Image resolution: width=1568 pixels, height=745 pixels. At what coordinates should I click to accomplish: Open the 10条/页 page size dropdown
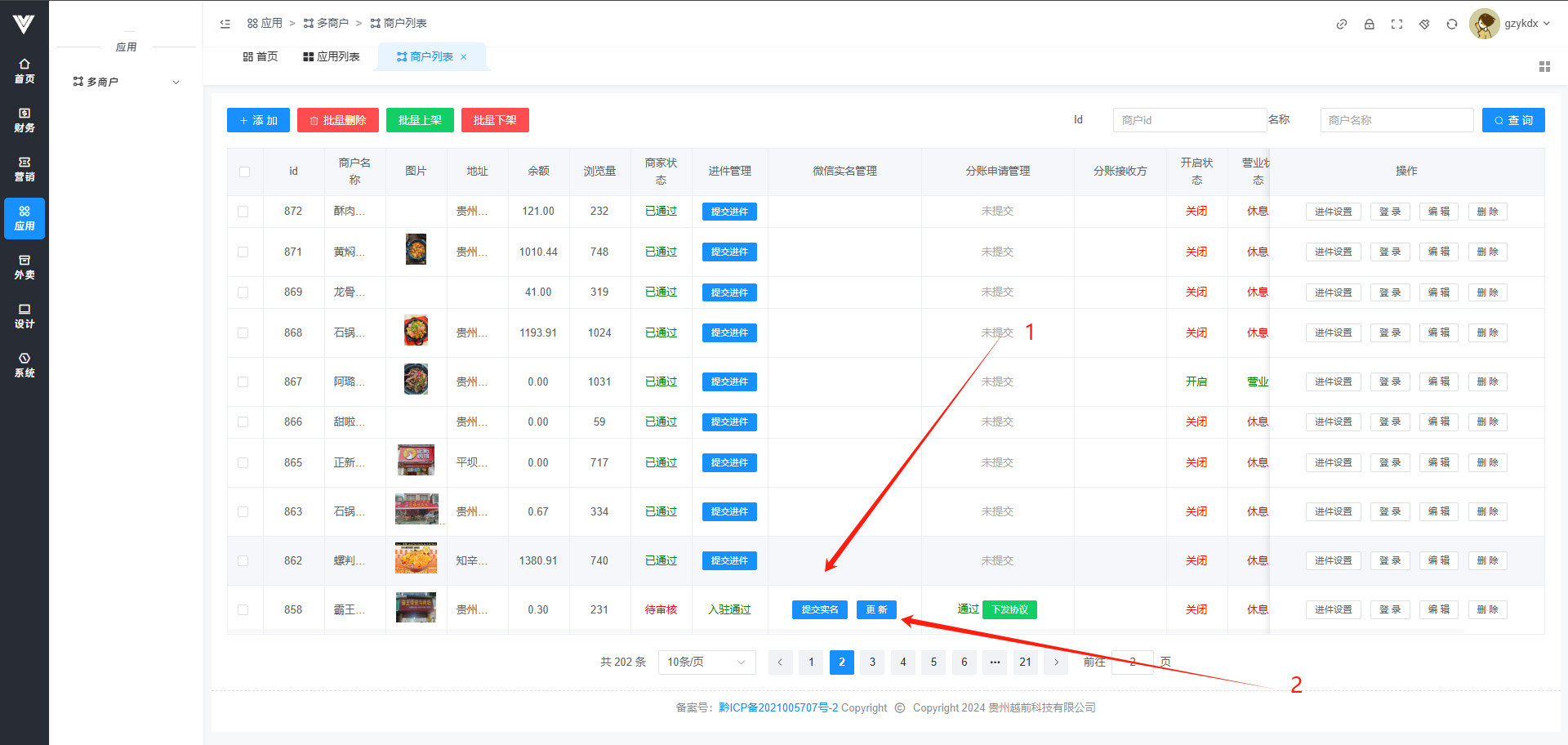[x=706, y=662]
